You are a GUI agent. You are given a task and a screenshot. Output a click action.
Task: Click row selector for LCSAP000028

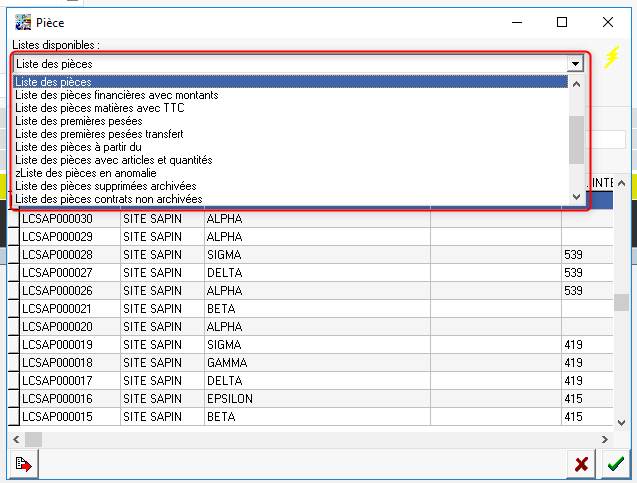13,255
